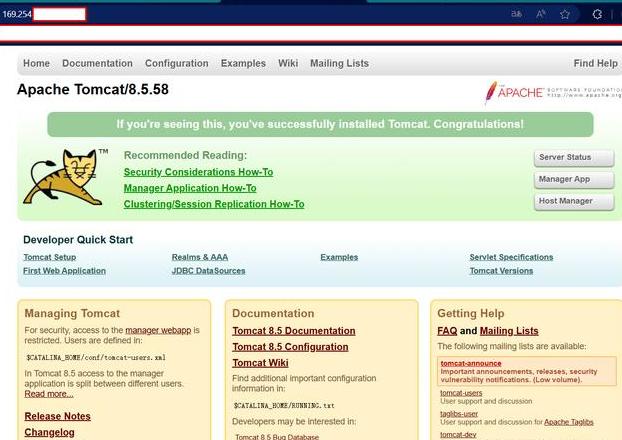Add page to favorites with star icon
Image resolution: width=622 pixels, height=440 pixels.
tap(565, 15)
